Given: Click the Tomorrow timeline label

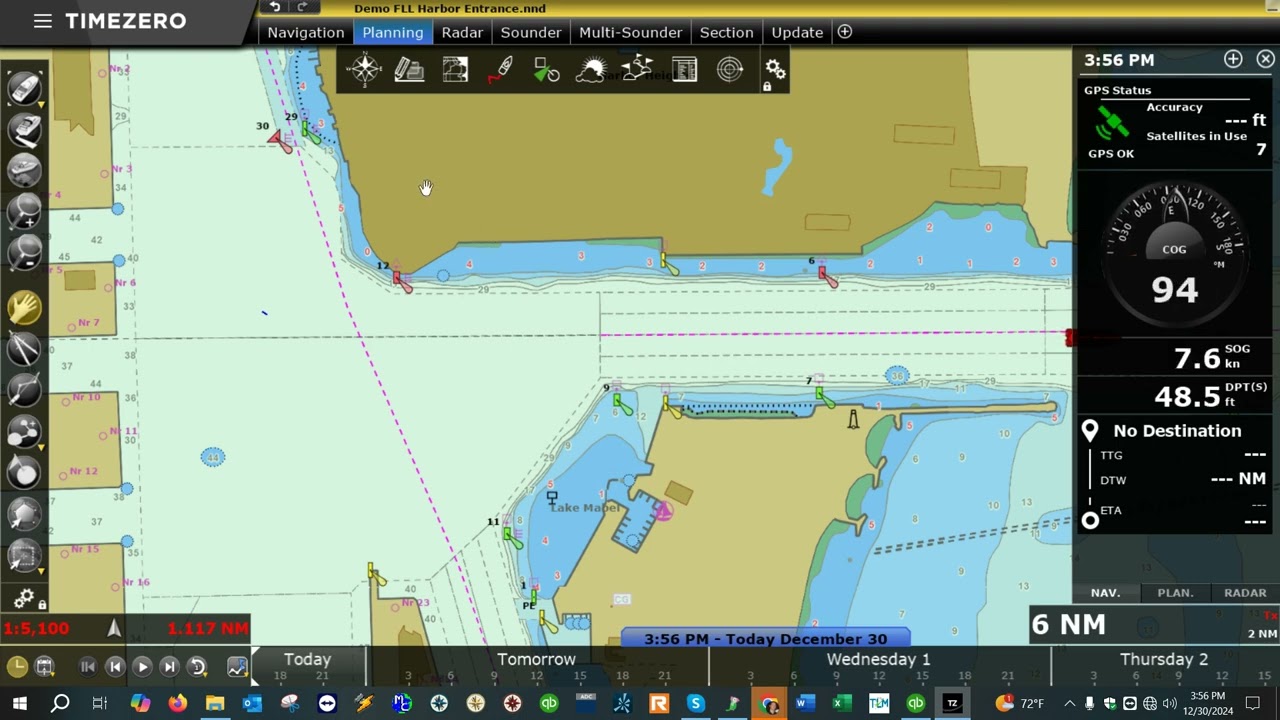Looking at the screenshot, I should [537, 659].
